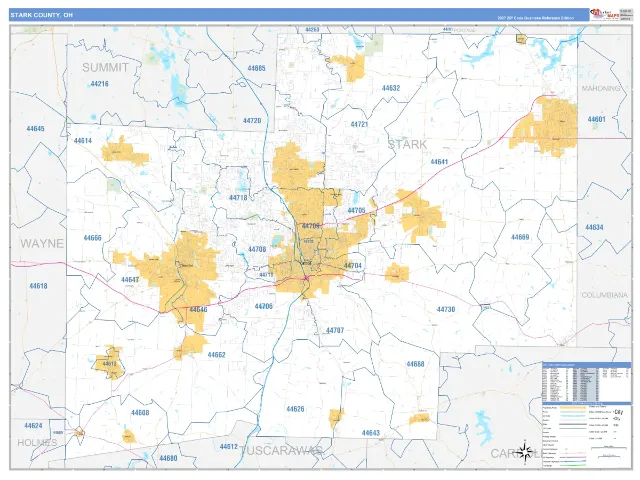Select the TUSCARAWAS county label
The width and height of the screenshot is (640, 480).
281,451
